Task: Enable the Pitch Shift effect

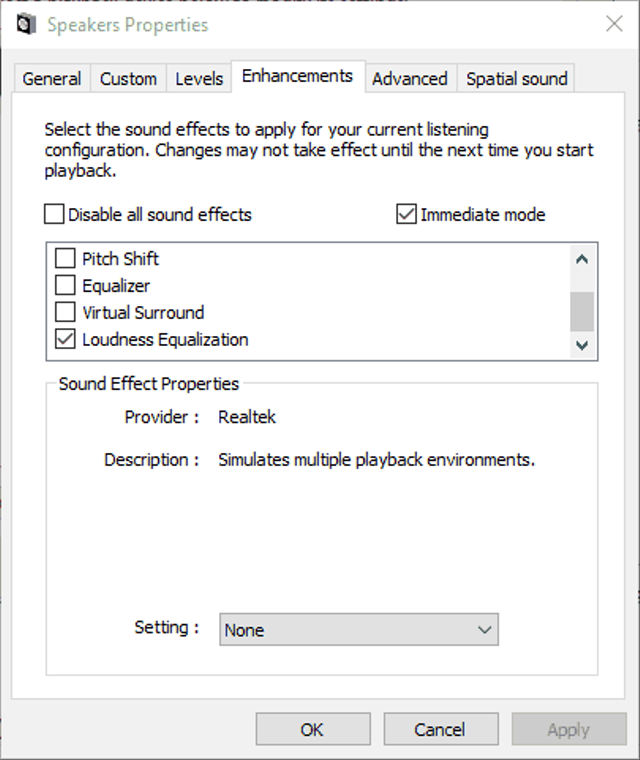Action: pos(65,259)
